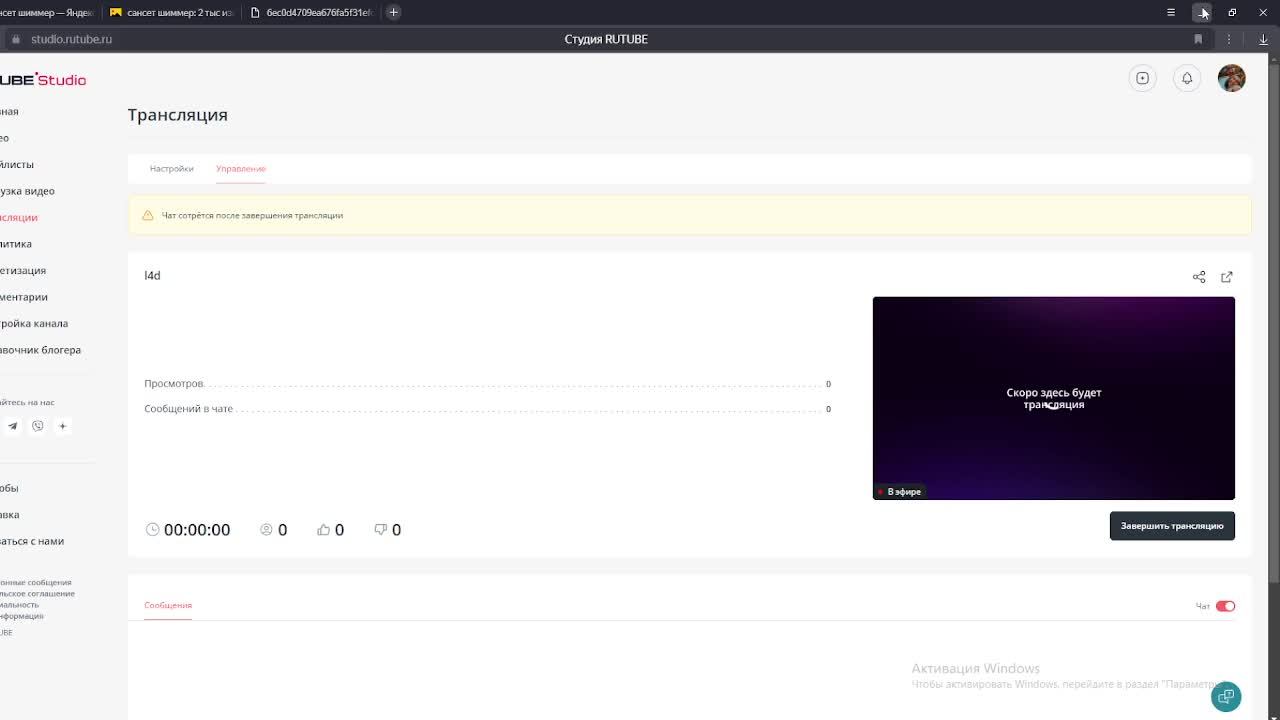Click the В эфире live badge
The height and width of the screenshot is (720, 1280).
pyautogui.click(x=899, y=491)
